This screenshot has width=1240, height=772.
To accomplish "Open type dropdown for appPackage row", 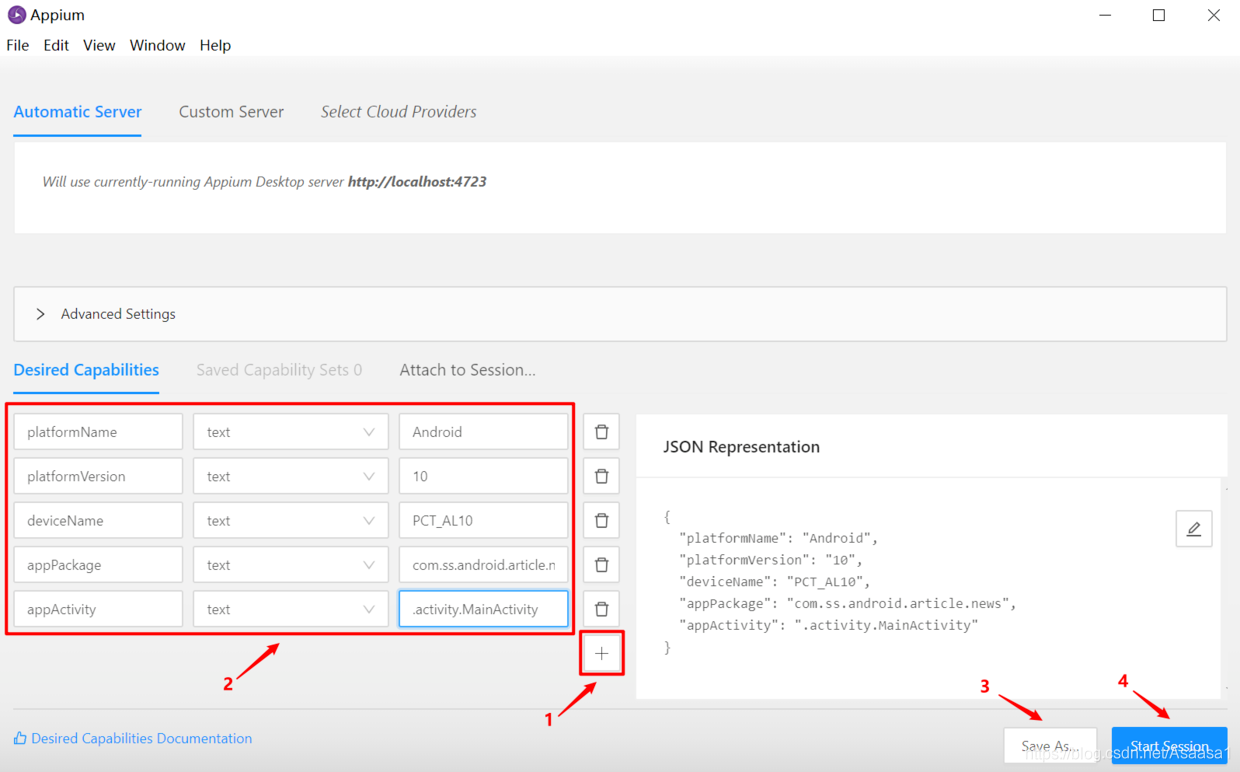I will coord(290,565).
